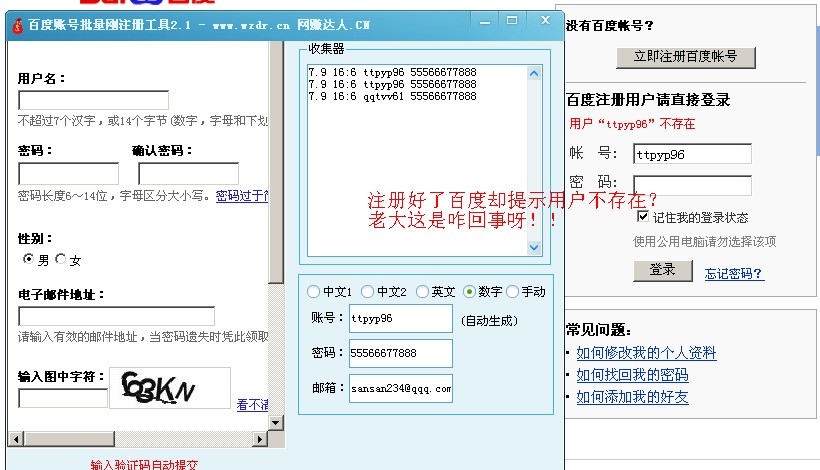Select collector row with qqtvv61
The width and height of the screenshot is (820, 470).
coord(392,96)
